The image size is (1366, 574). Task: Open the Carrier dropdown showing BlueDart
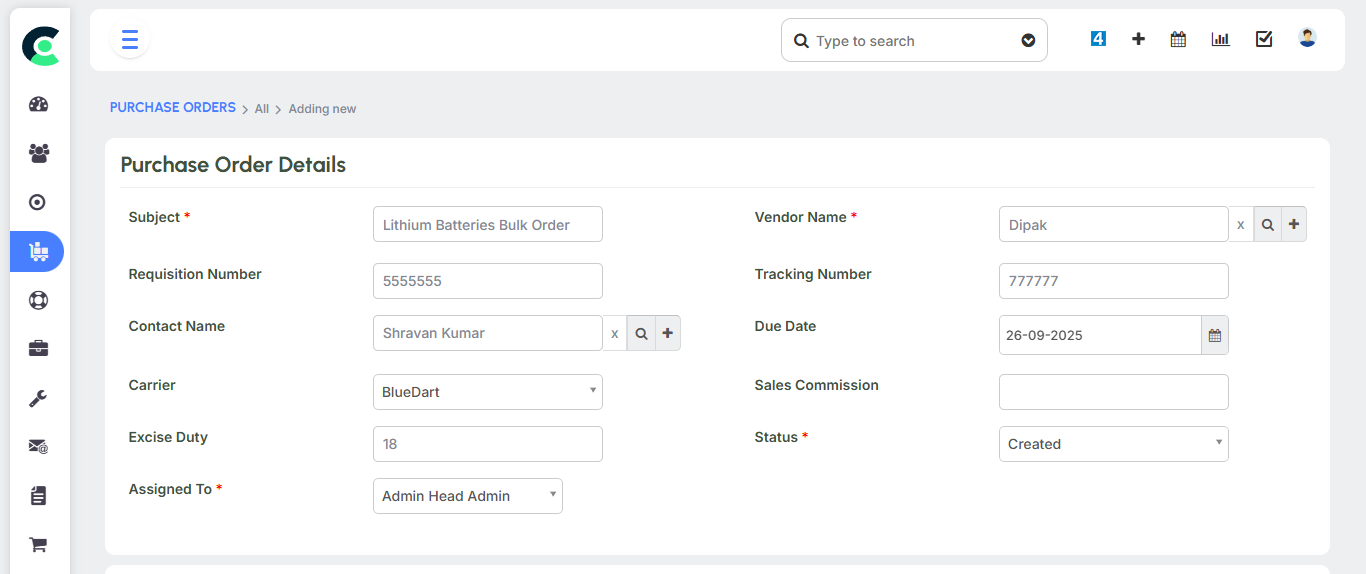(x=488, y=392)
